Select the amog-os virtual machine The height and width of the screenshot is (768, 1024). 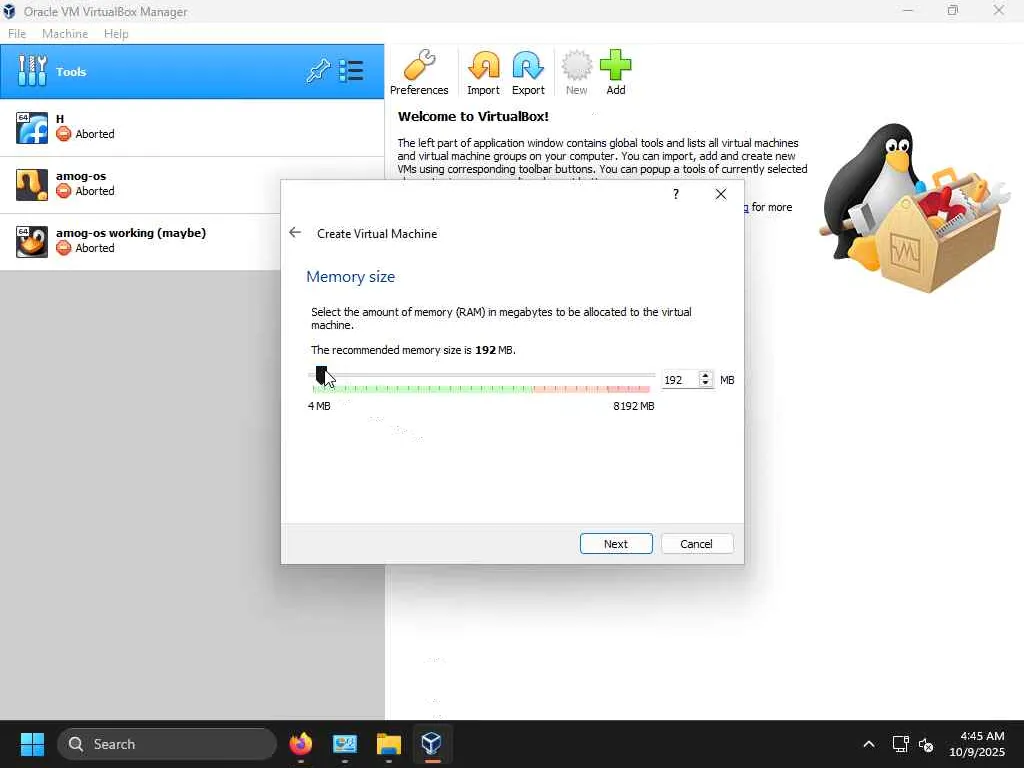[x=140, y=185]
